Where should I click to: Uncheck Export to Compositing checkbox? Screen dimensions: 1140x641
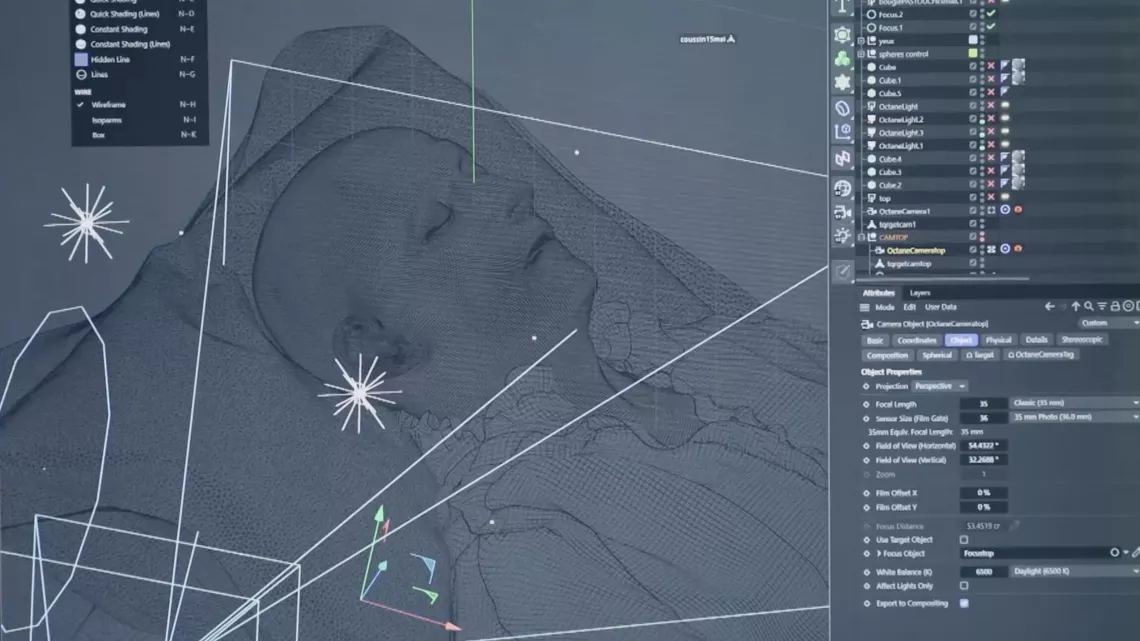964,603
